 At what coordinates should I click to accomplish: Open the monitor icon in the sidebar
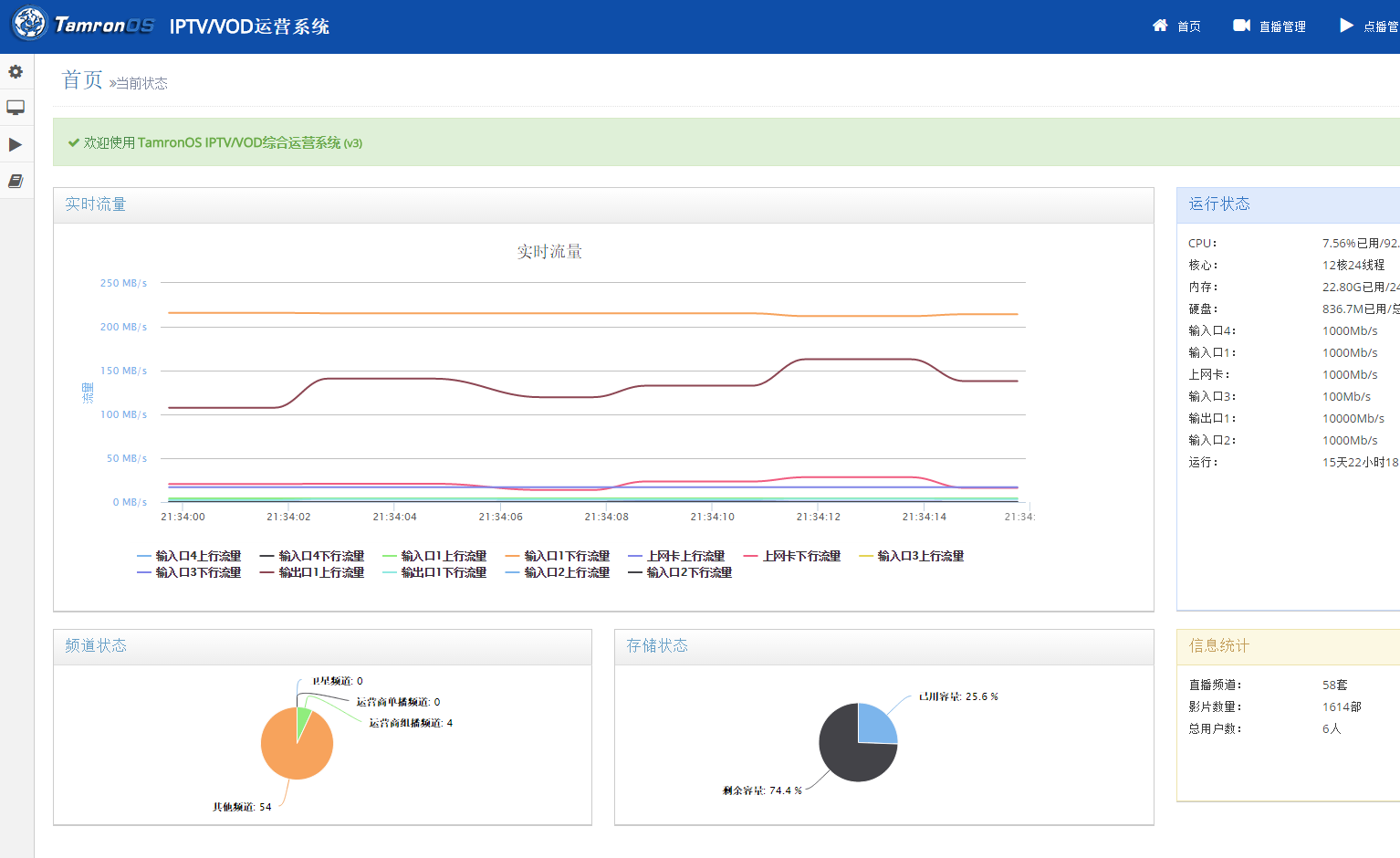pos(16,108)
